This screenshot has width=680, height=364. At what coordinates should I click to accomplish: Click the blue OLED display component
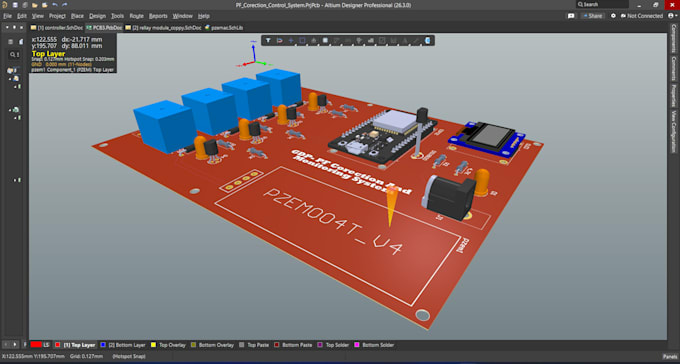click(487, 138)
